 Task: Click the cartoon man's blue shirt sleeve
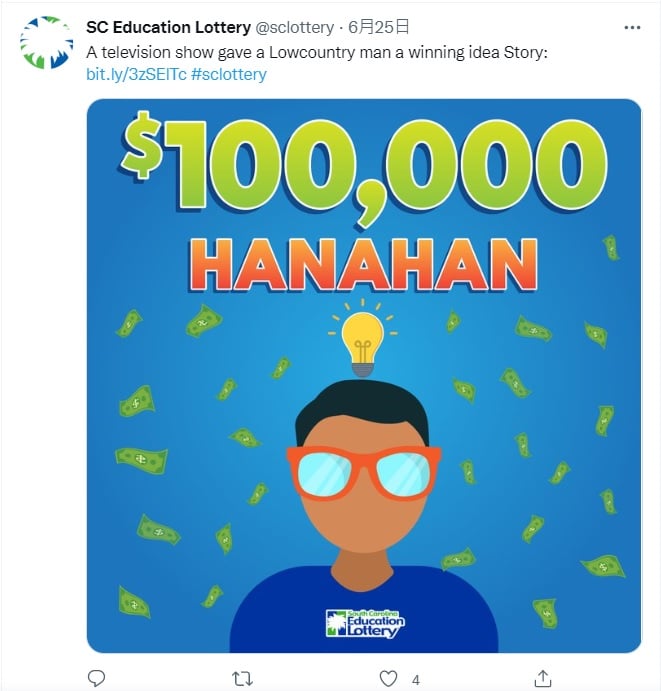[262, 620]
